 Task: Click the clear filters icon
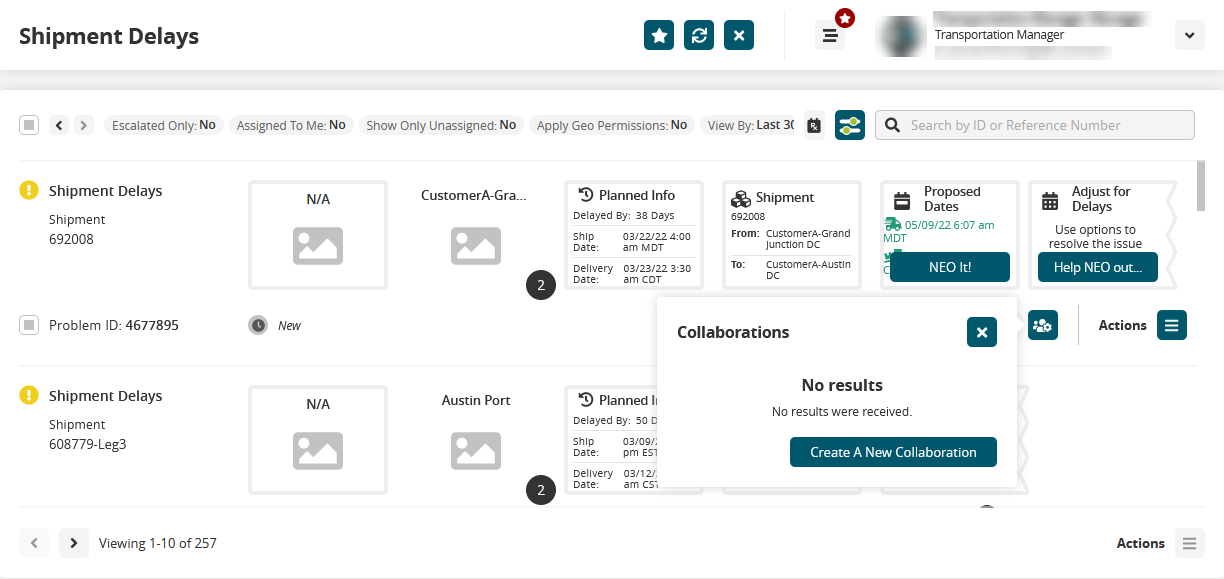tap(814, 125)
